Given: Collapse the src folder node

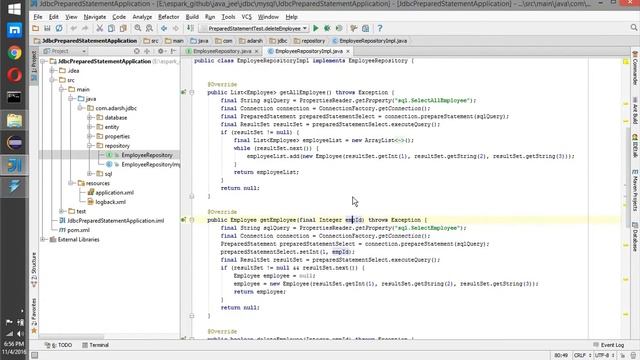Looking at the screenshot, I should (52, 80).
